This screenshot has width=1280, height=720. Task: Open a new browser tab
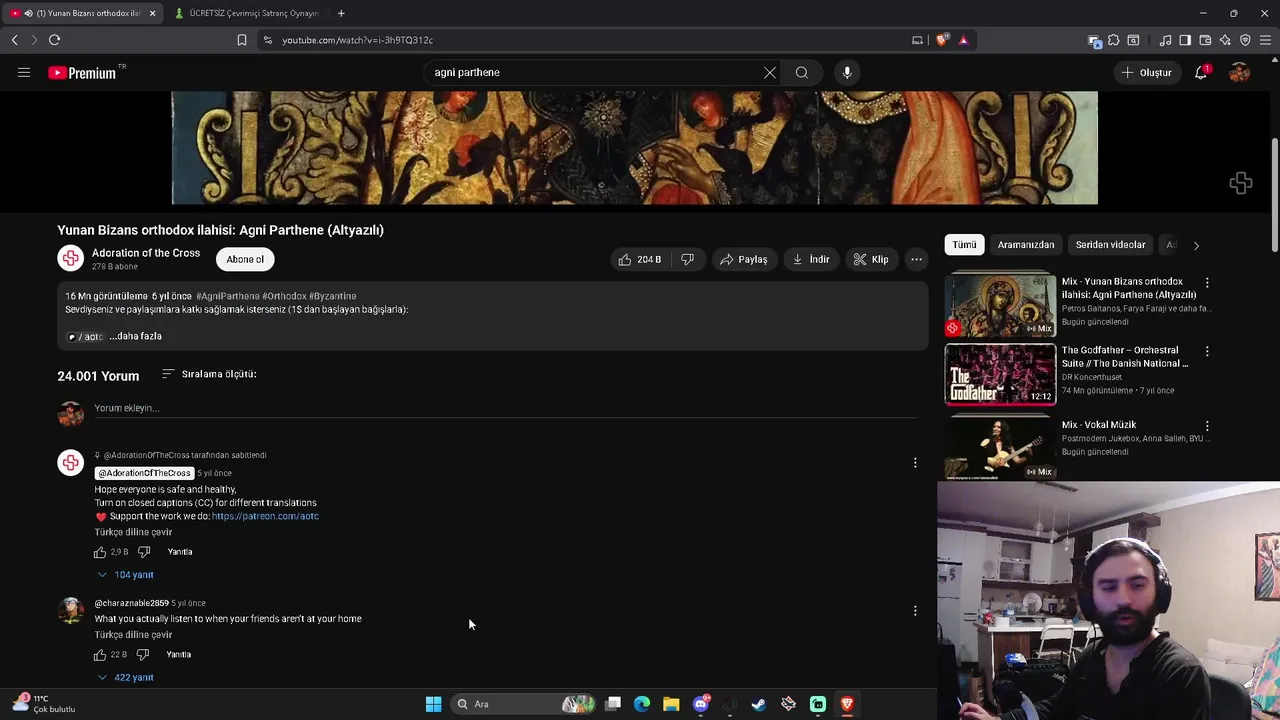[x=341, y=13]
